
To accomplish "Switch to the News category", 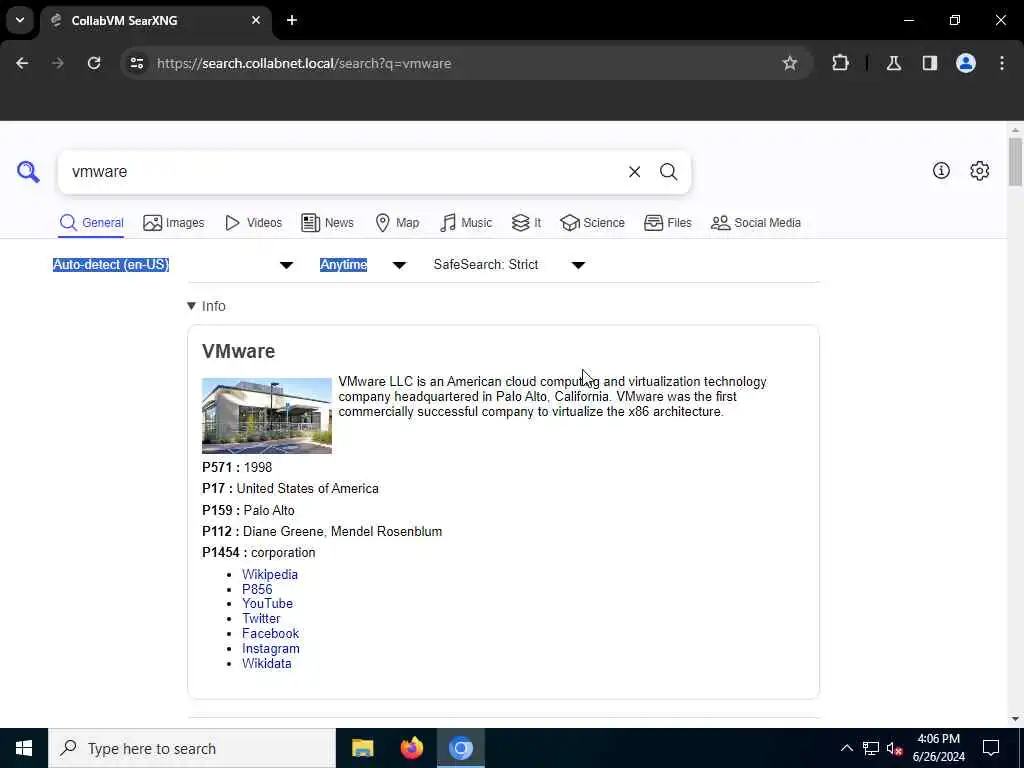I will click(327, 223).
